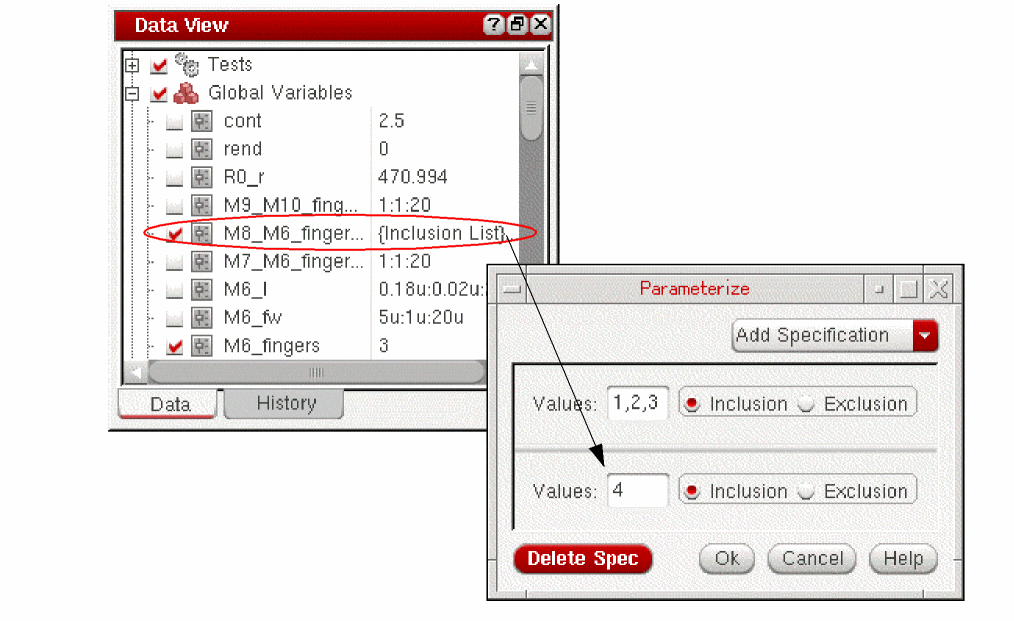
Task: Click Cancel in Parameterize dialog
Action: [x=812, y=558]
